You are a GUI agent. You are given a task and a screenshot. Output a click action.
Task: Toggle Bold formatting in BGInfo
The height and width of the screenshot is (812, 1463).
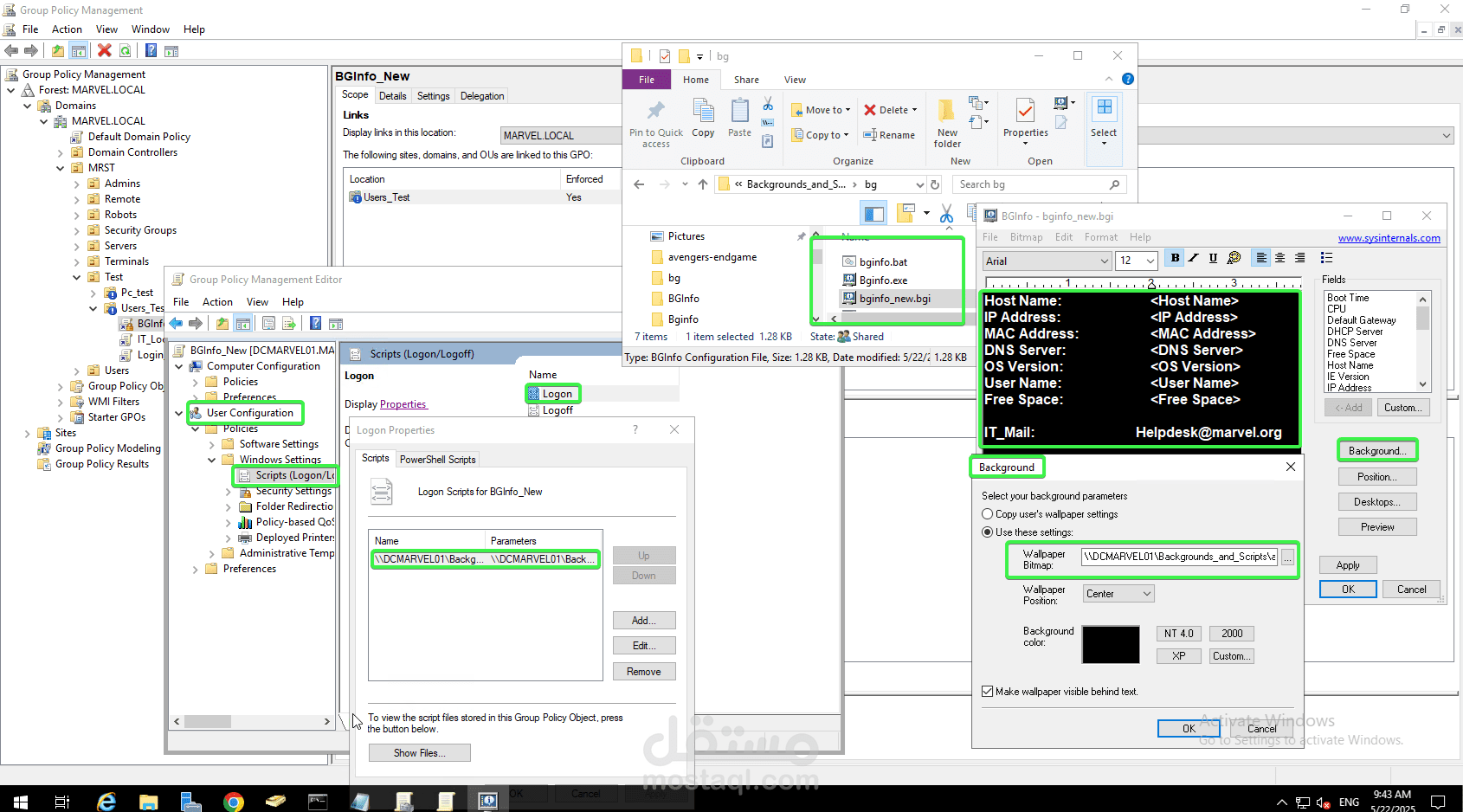(1175, 258)
